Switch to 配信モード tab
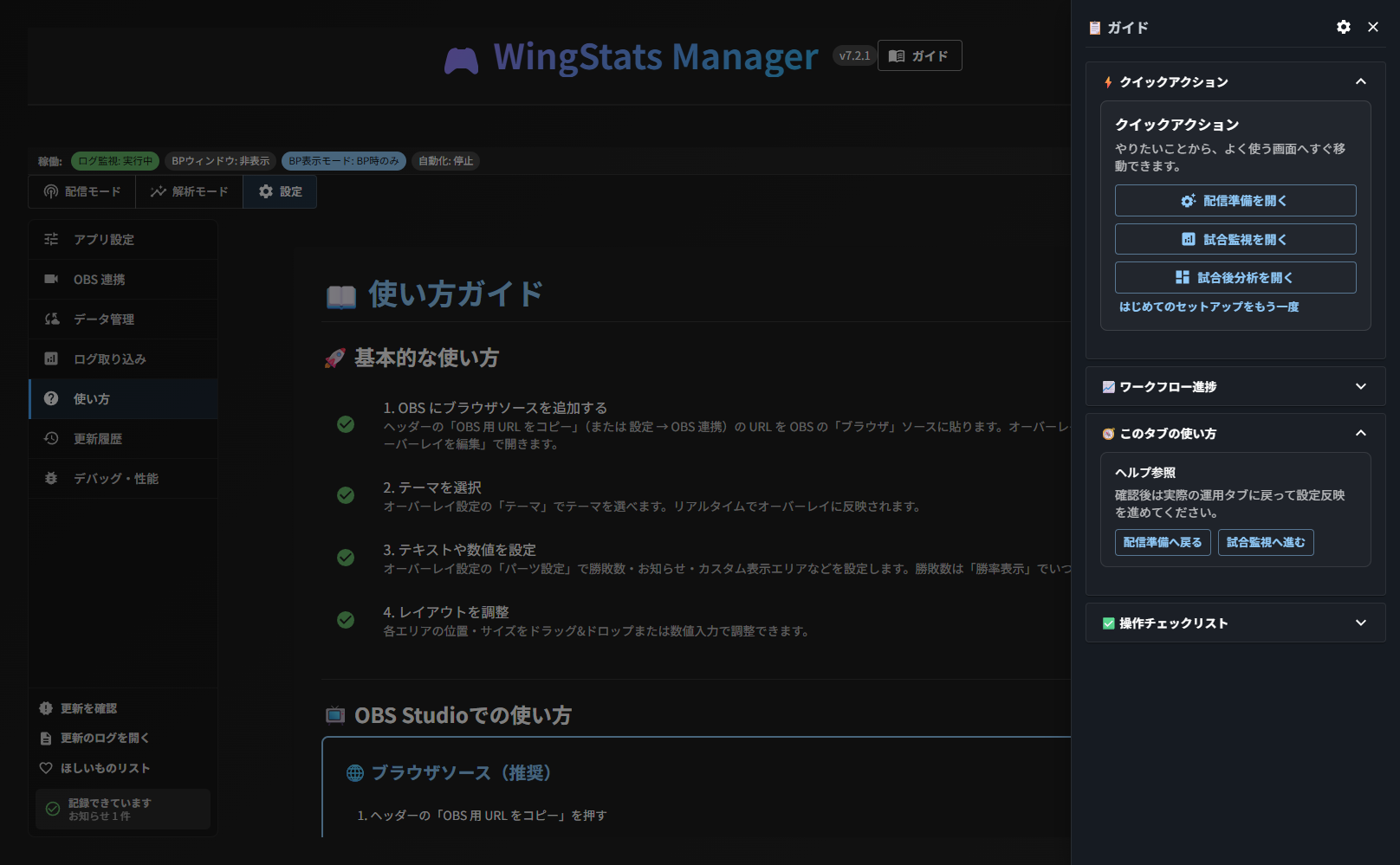 [x=82, y=191]
